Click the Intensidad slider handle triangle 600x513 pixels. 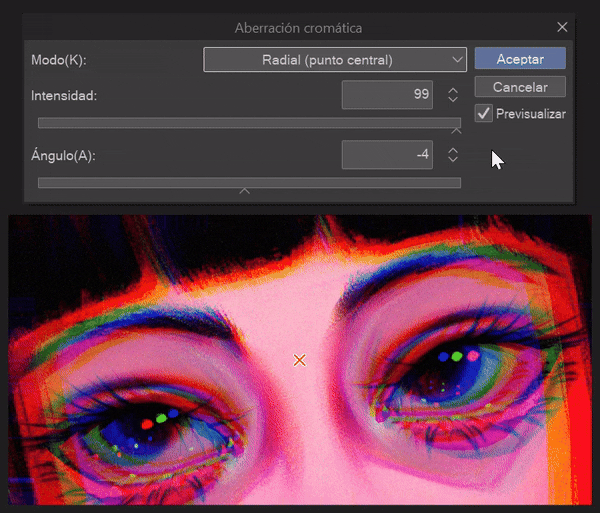coord(456,131)
